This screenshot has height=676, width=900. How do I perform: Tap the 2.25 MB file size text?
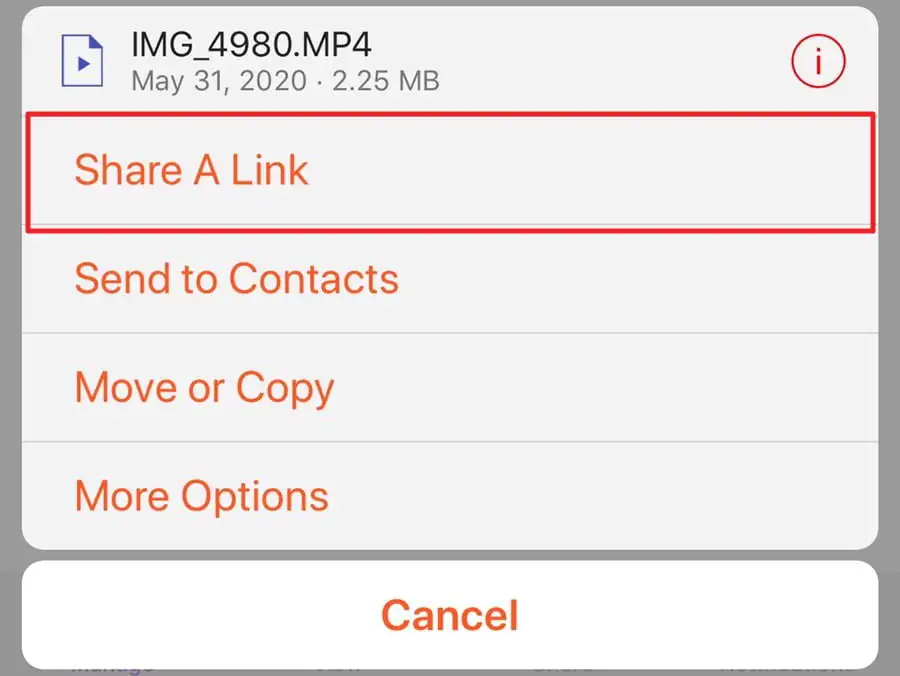point(385,80)
